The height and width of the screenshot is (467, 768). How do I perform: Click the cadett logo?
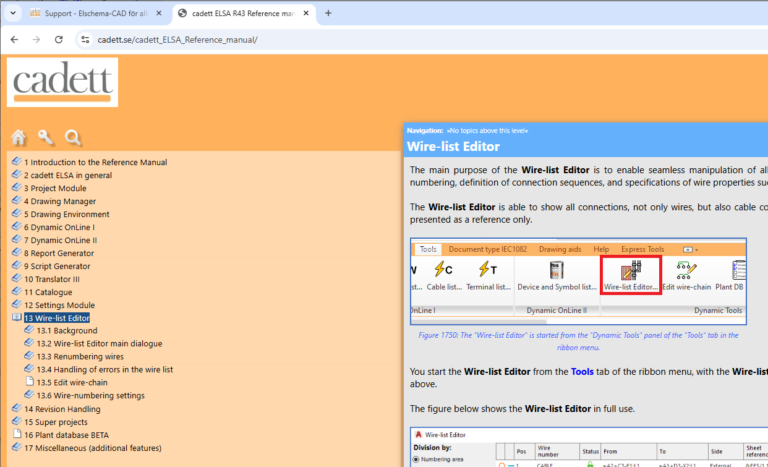pyautogui.click(x=62, y=82)
